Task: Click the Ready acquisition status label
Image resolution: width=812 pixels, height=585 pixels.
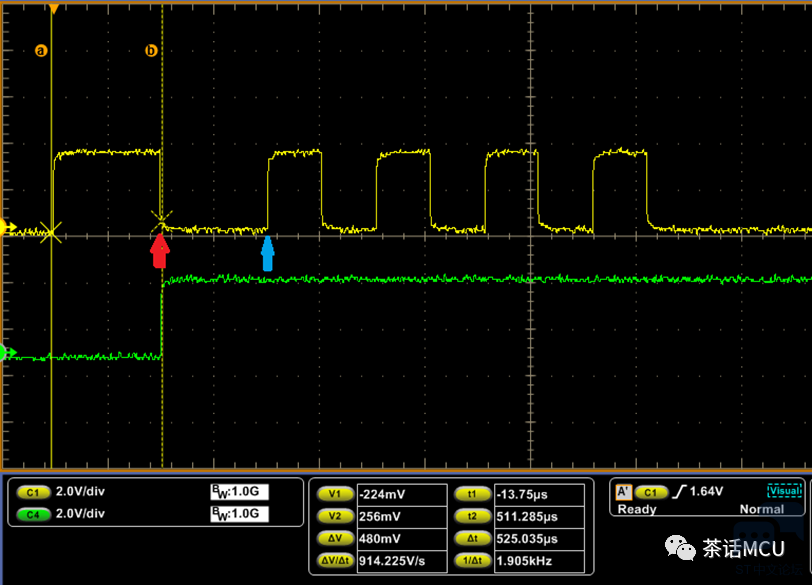Action: 637,509
